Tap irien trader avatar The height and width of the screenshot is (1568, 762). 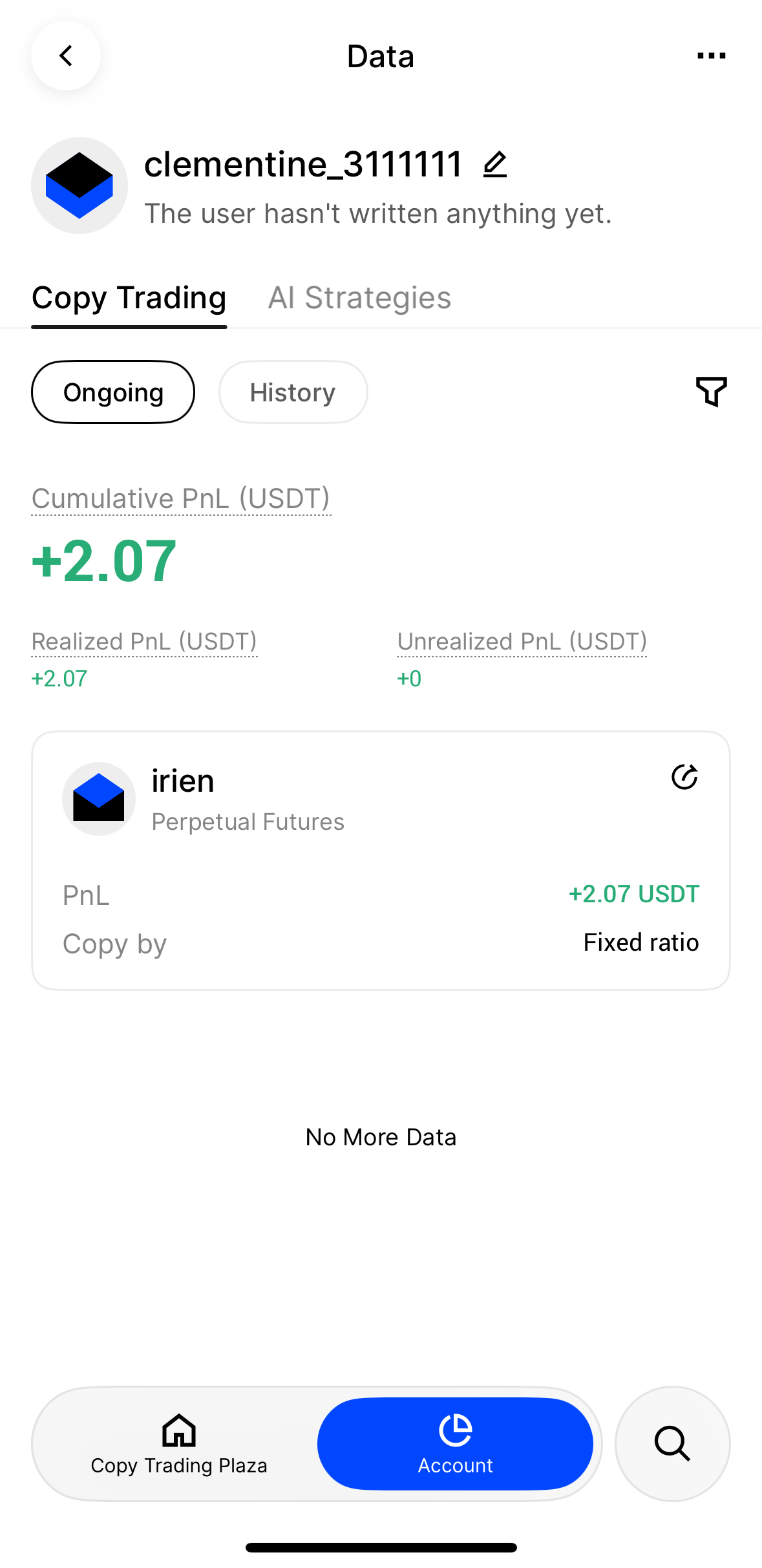(x=99, y=799)
